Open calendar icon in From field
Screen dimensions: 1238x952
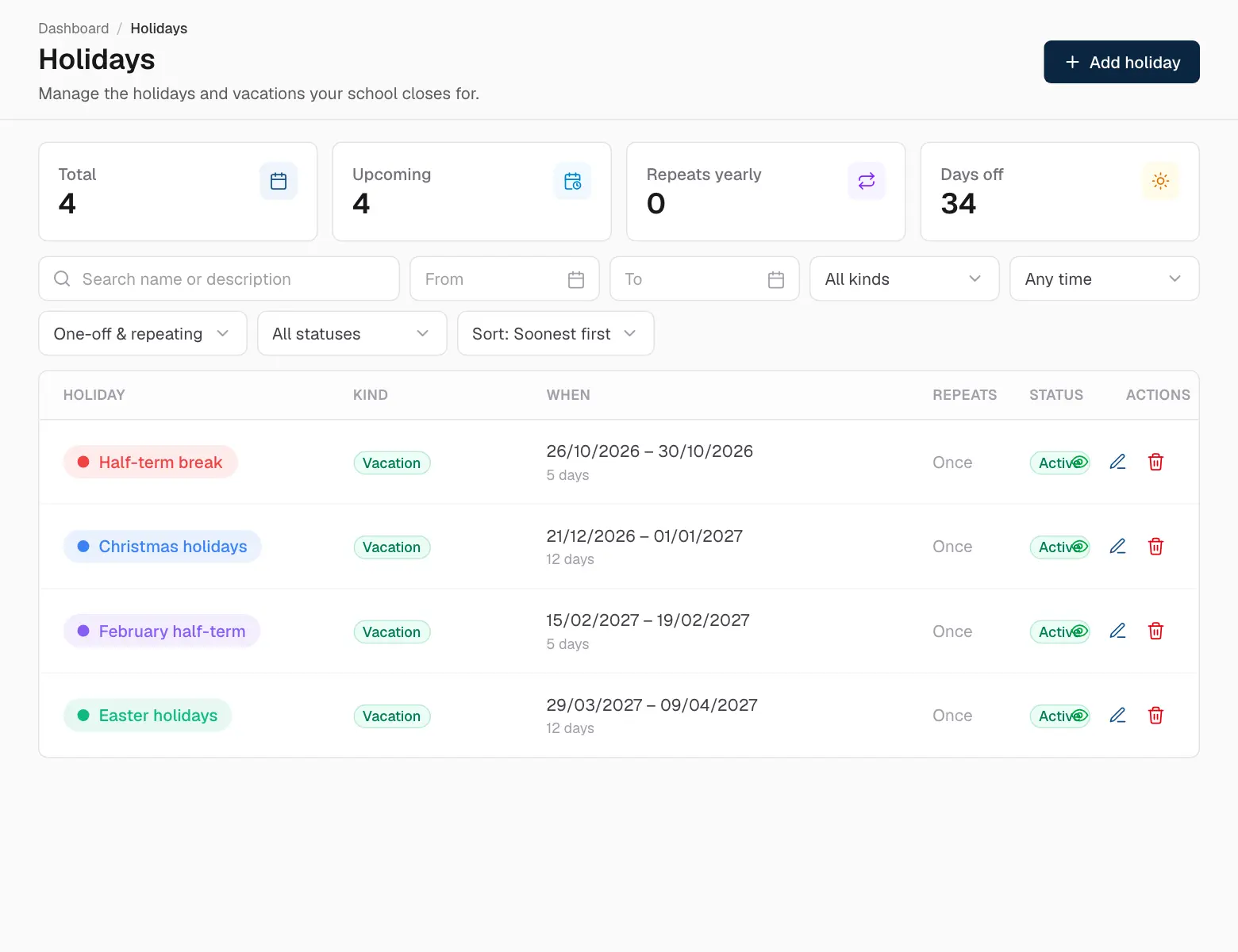576,279
